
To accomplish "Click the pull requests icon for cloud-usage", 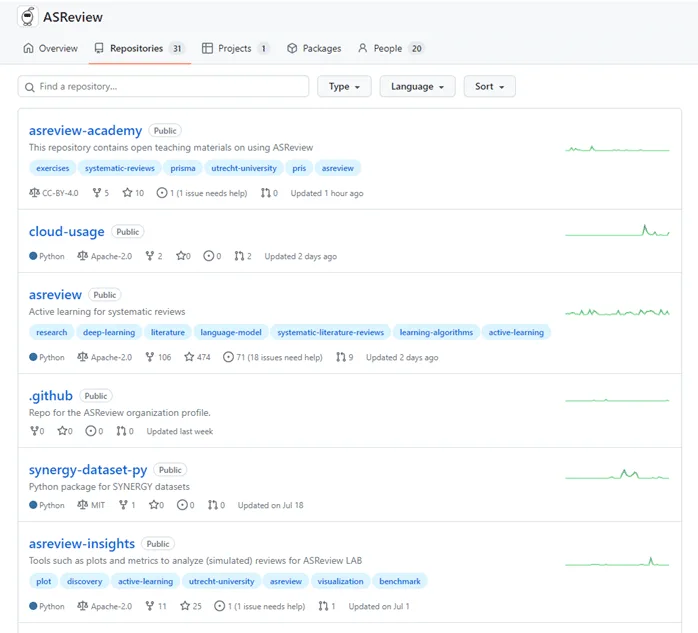I will pyautogui.click(x=239, y=256).
